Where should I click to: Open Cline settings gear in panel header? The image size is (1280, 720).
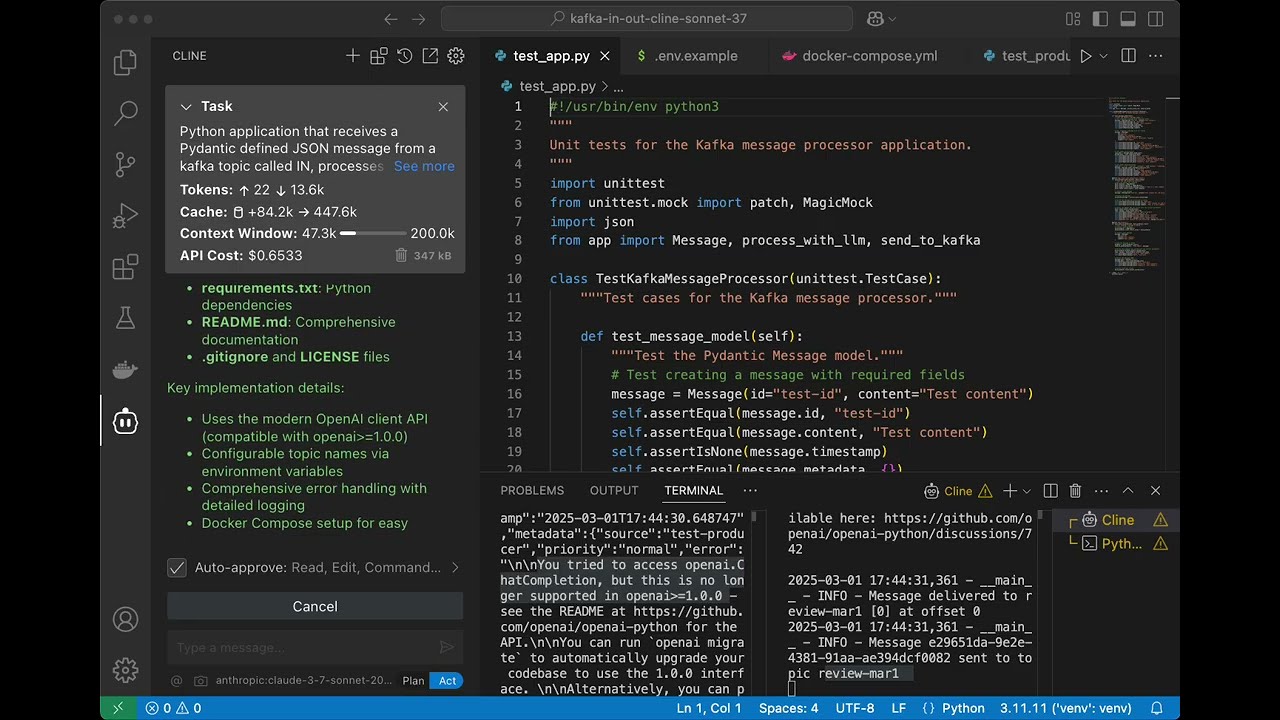pos(456,56)
